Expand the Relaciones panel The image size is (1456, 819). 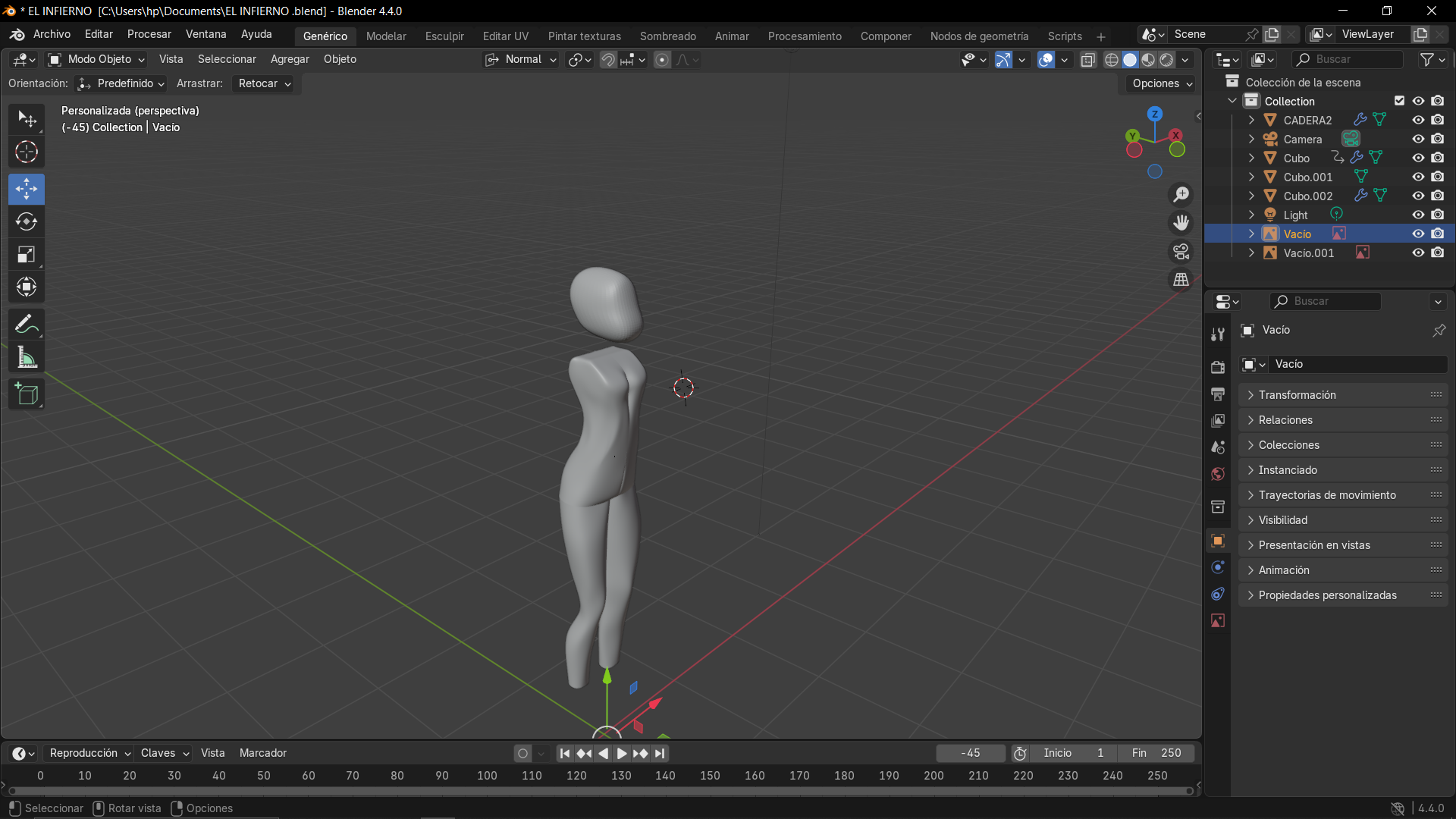tap(1343, 420)
